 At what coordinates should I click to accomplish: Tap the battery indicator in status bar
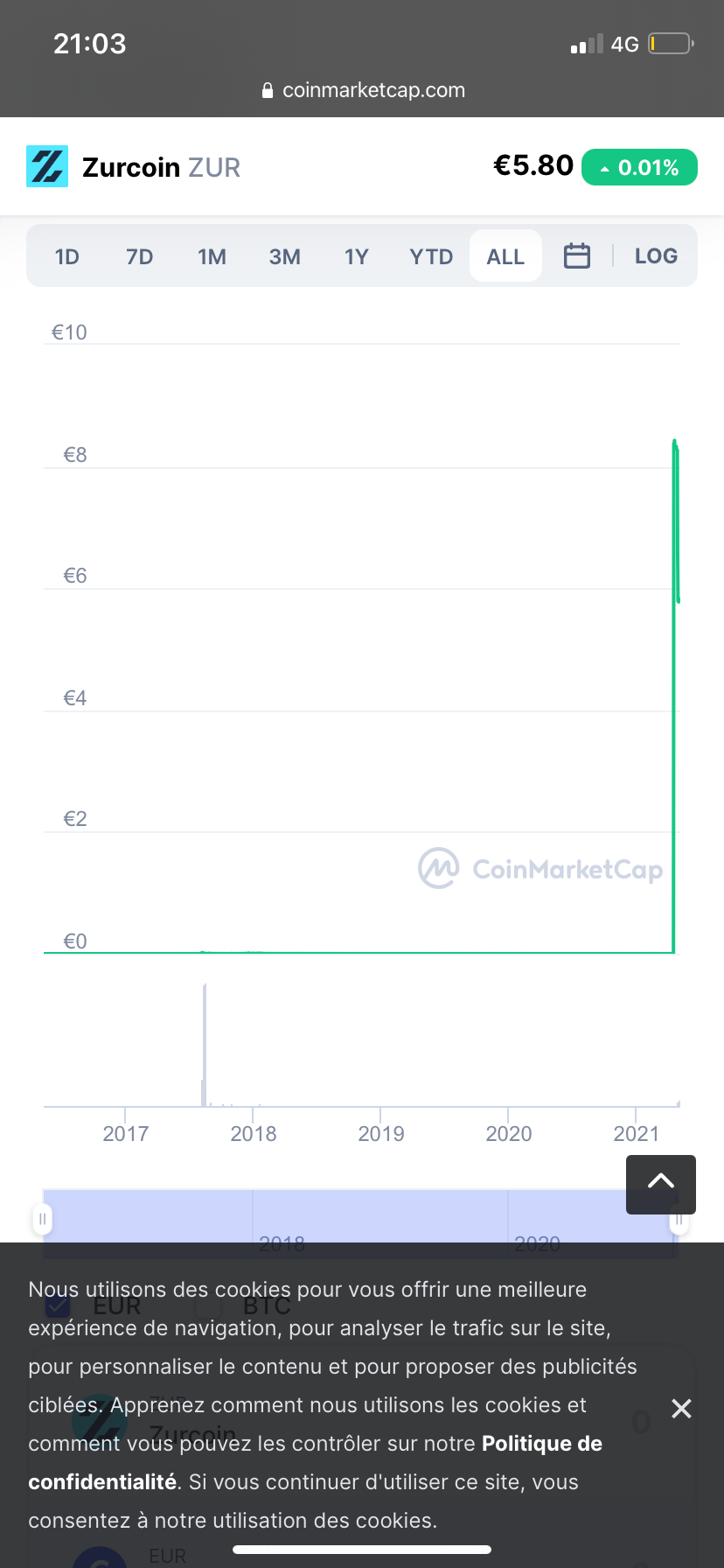tap(670, 44)
